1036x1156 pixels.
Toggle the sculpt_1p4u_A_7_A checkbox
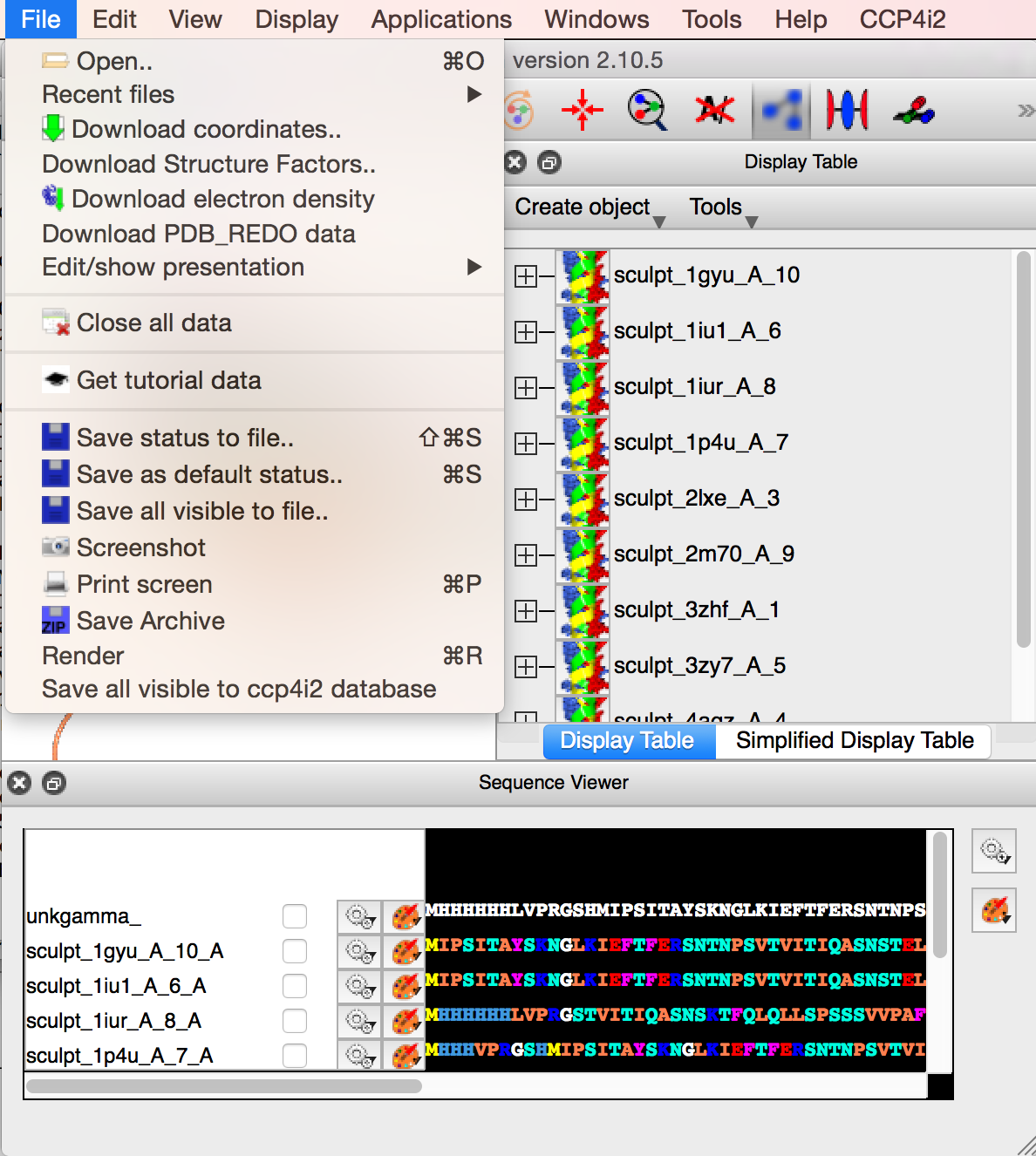coord(295,1056)
